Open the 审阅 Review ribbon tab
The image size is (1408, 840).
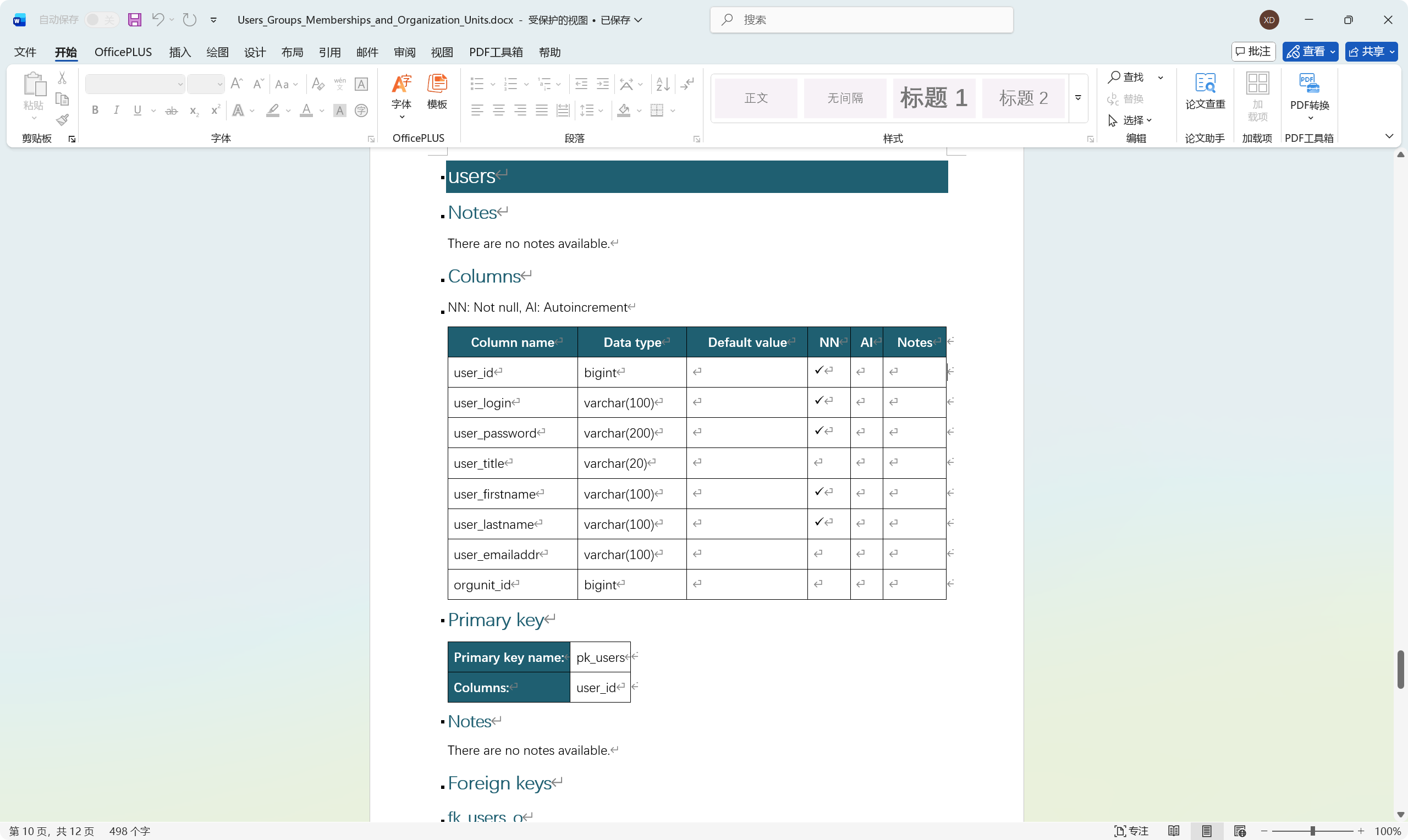(404, 52)
